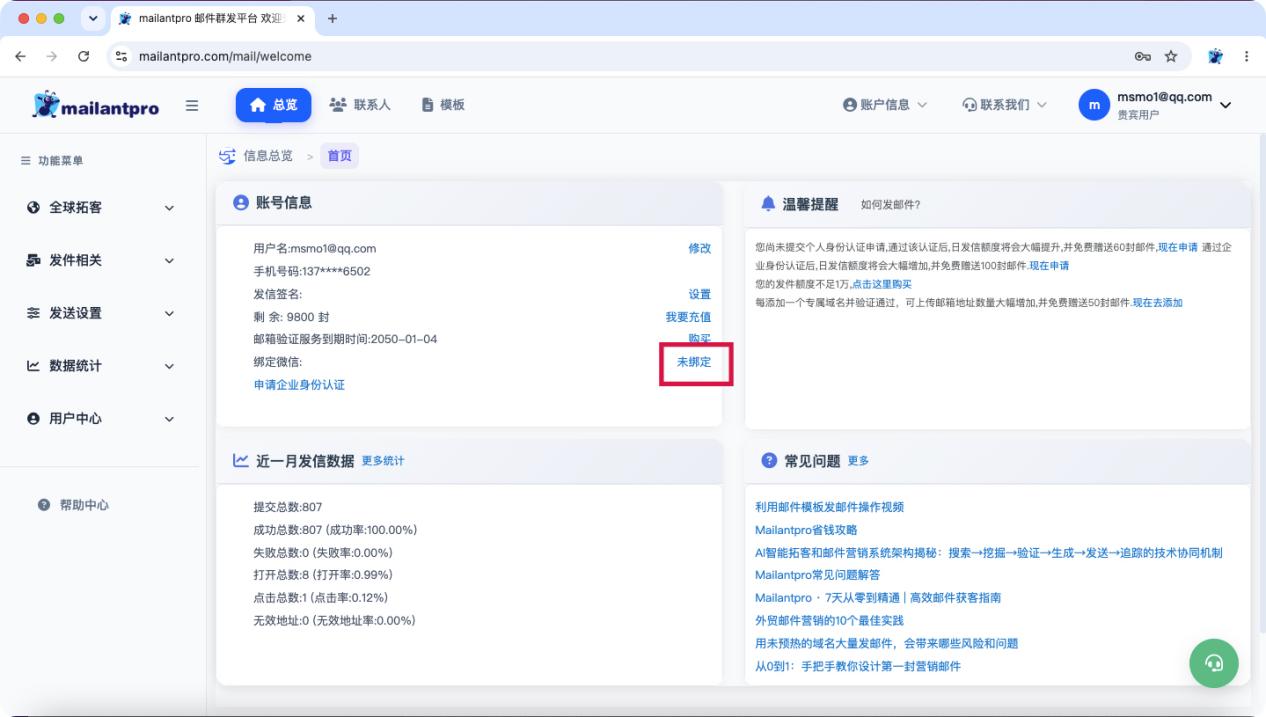This screenshot has height=717, width=1266.
Task: Open Mailantpro省钱攻略 article
Action: (806, 530)
